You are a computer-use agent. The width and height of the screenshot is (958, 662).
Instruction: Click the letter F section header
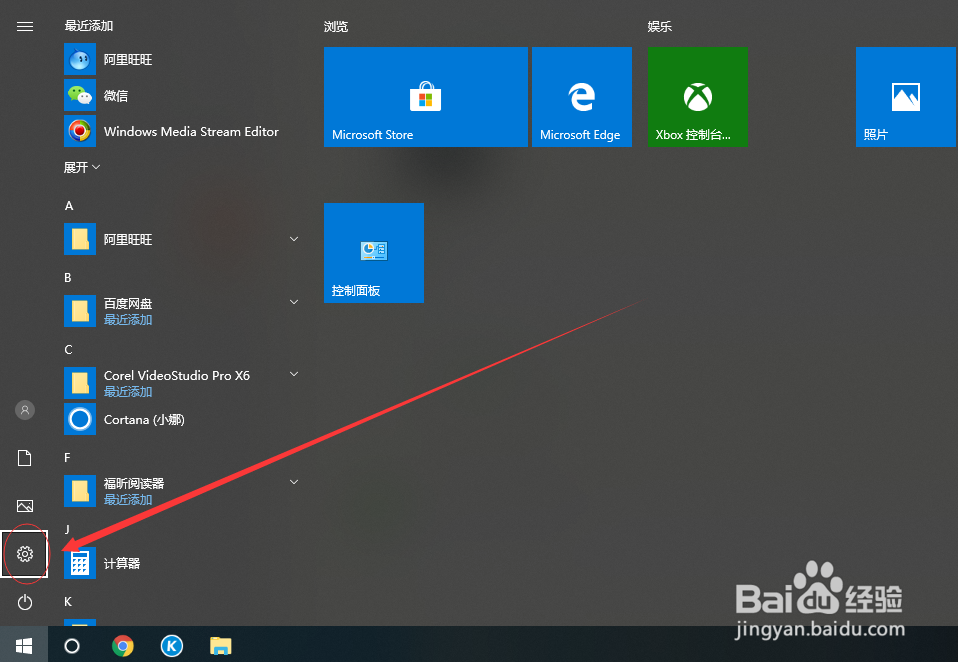(67, 457)
